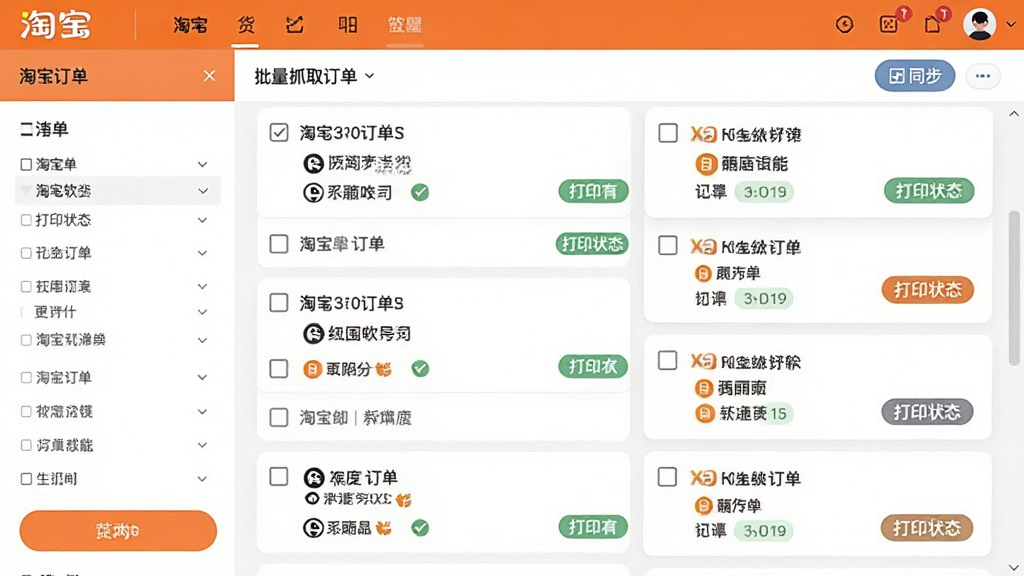
Task: Uncheck the ticked order card checkbox
Action: click(x=279, y=133)
